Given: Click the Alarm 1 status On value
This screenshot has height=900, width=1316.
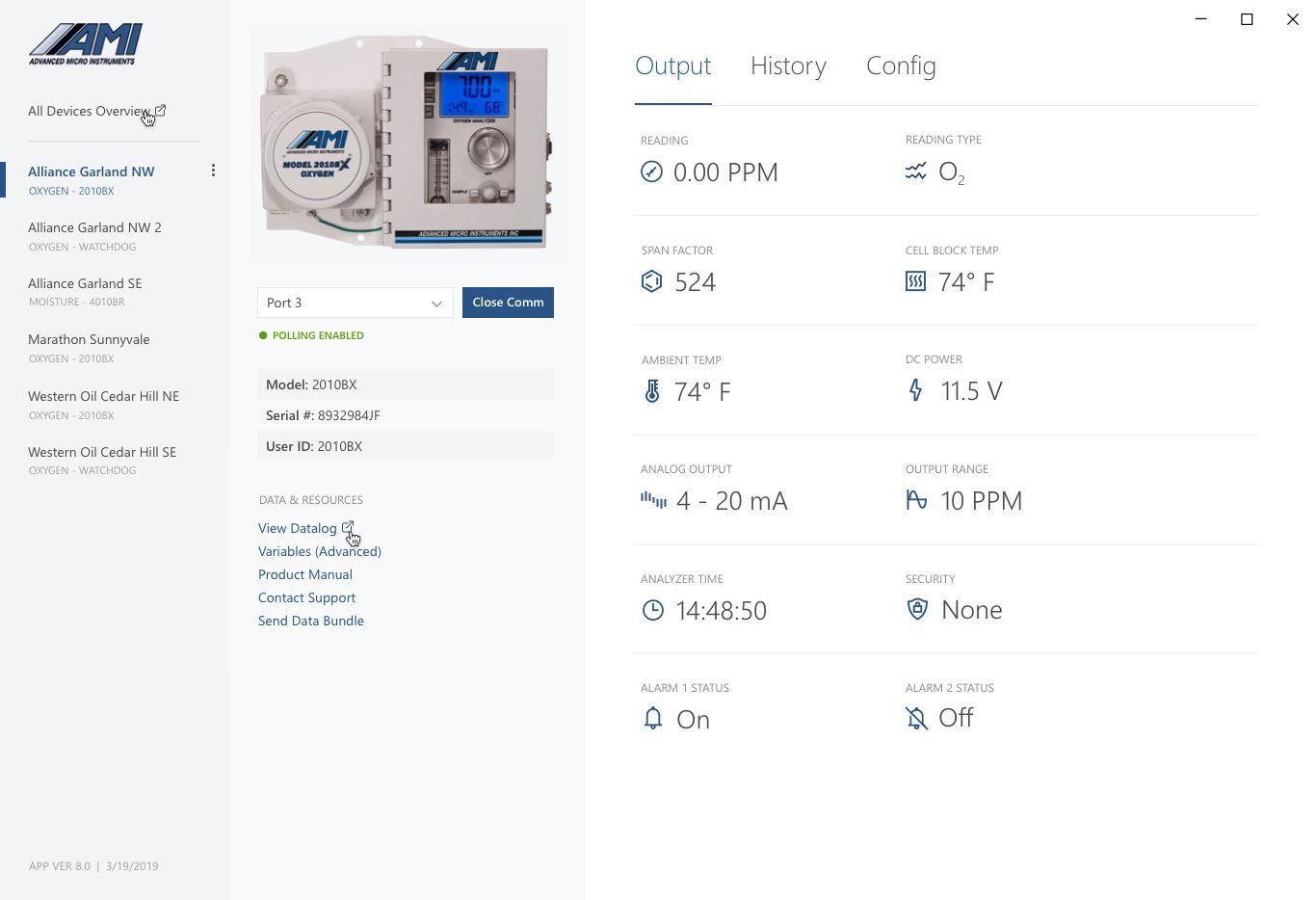Looking at the screenshot, I should click(x=693, y=720).
